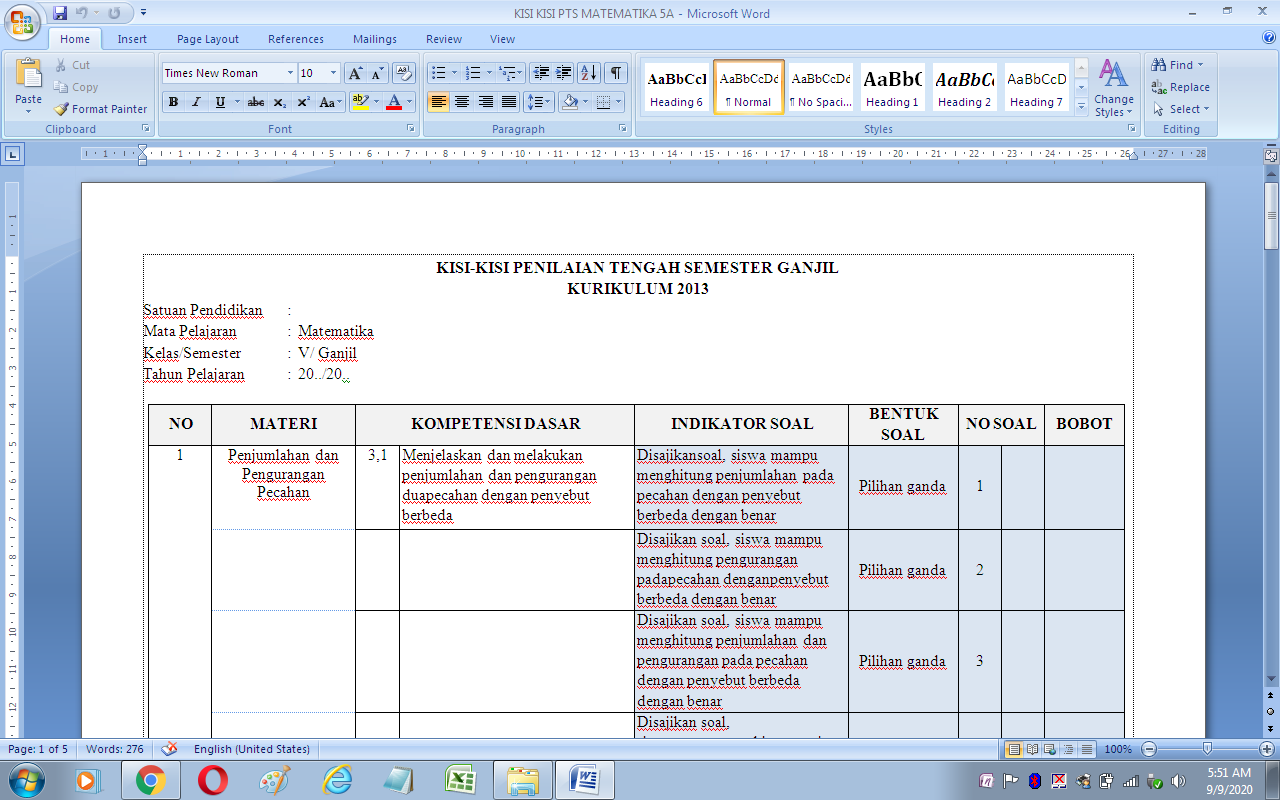Switch to the Insert tab
The width and height of the screenshot is (1280, 800).
[132, 39]
